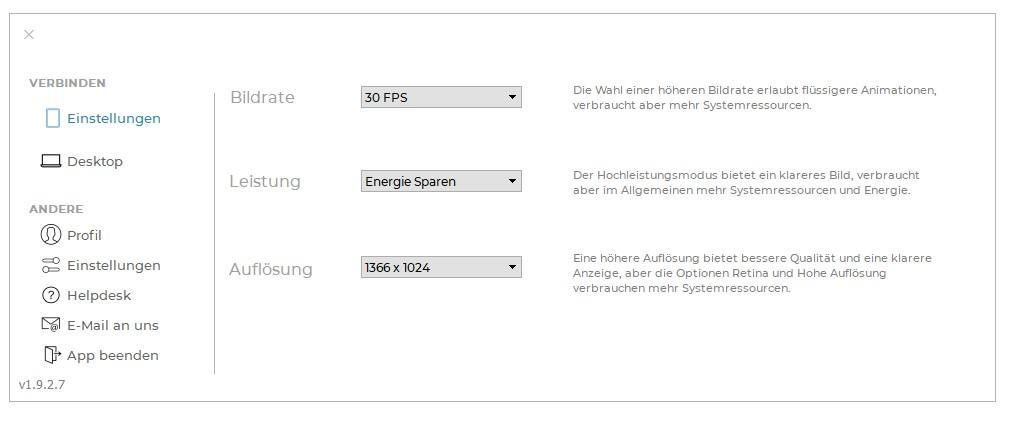Screen dimensions: 1019x422
Task: Click the Profil person icon
Action: [51, 235]
